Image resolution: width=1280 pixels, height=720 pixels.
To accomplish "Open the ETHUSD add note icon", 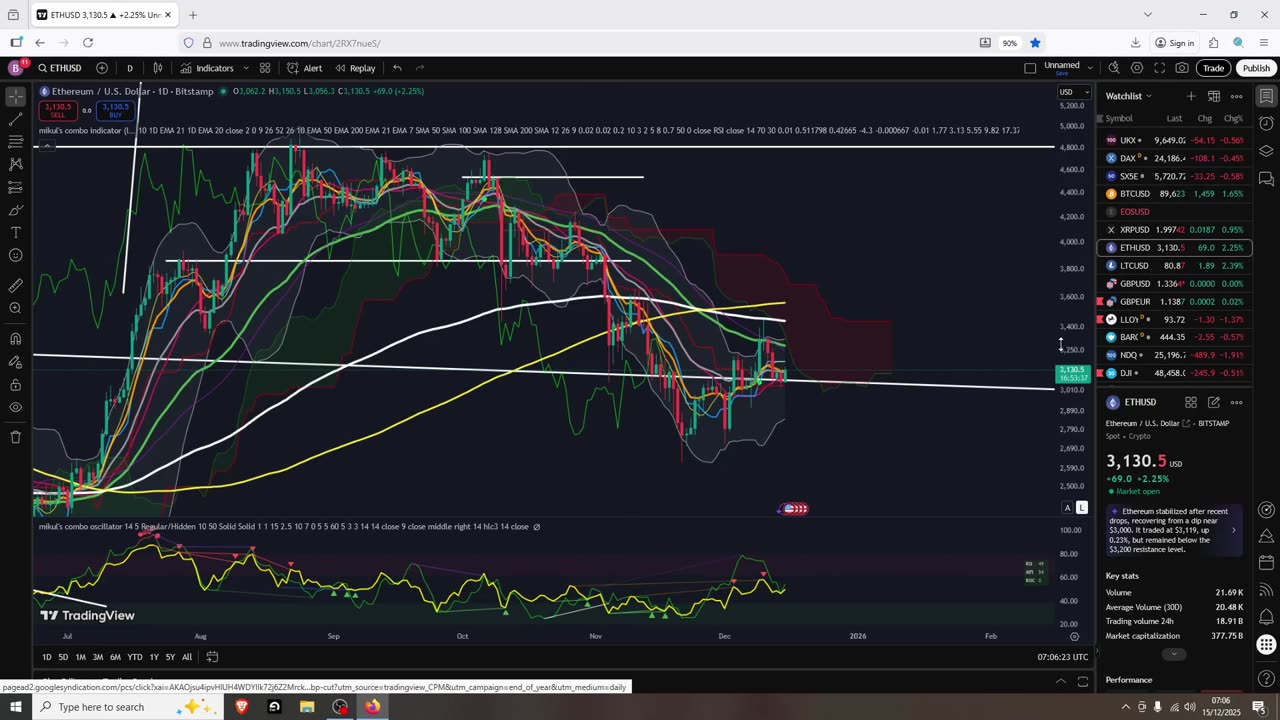I will pyautogui.click(x=1213, y=402).
